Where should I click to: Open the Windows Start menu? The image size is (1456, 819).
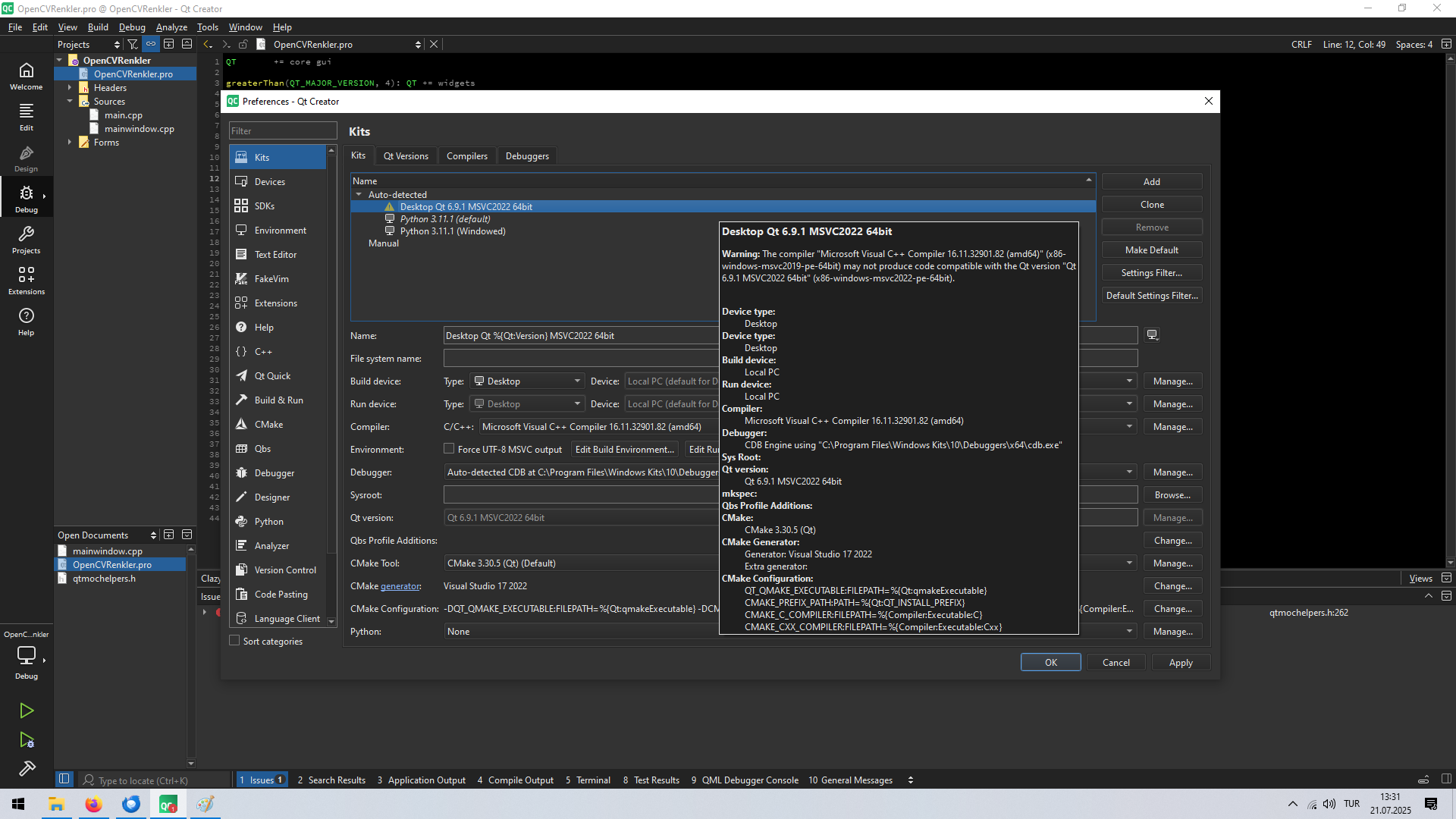pyautogui.click(x=18, y=804)
